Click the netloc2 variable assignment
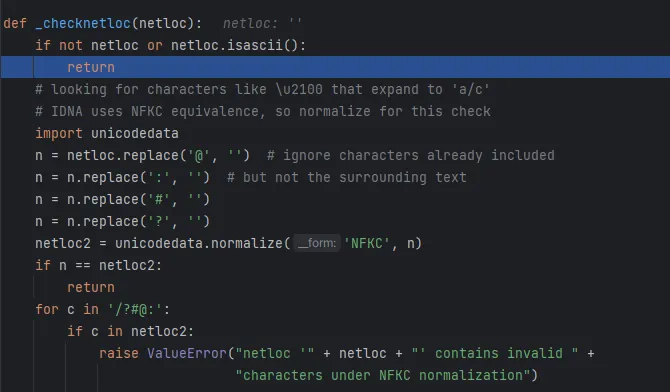The image size is (670, 392). 63,244
